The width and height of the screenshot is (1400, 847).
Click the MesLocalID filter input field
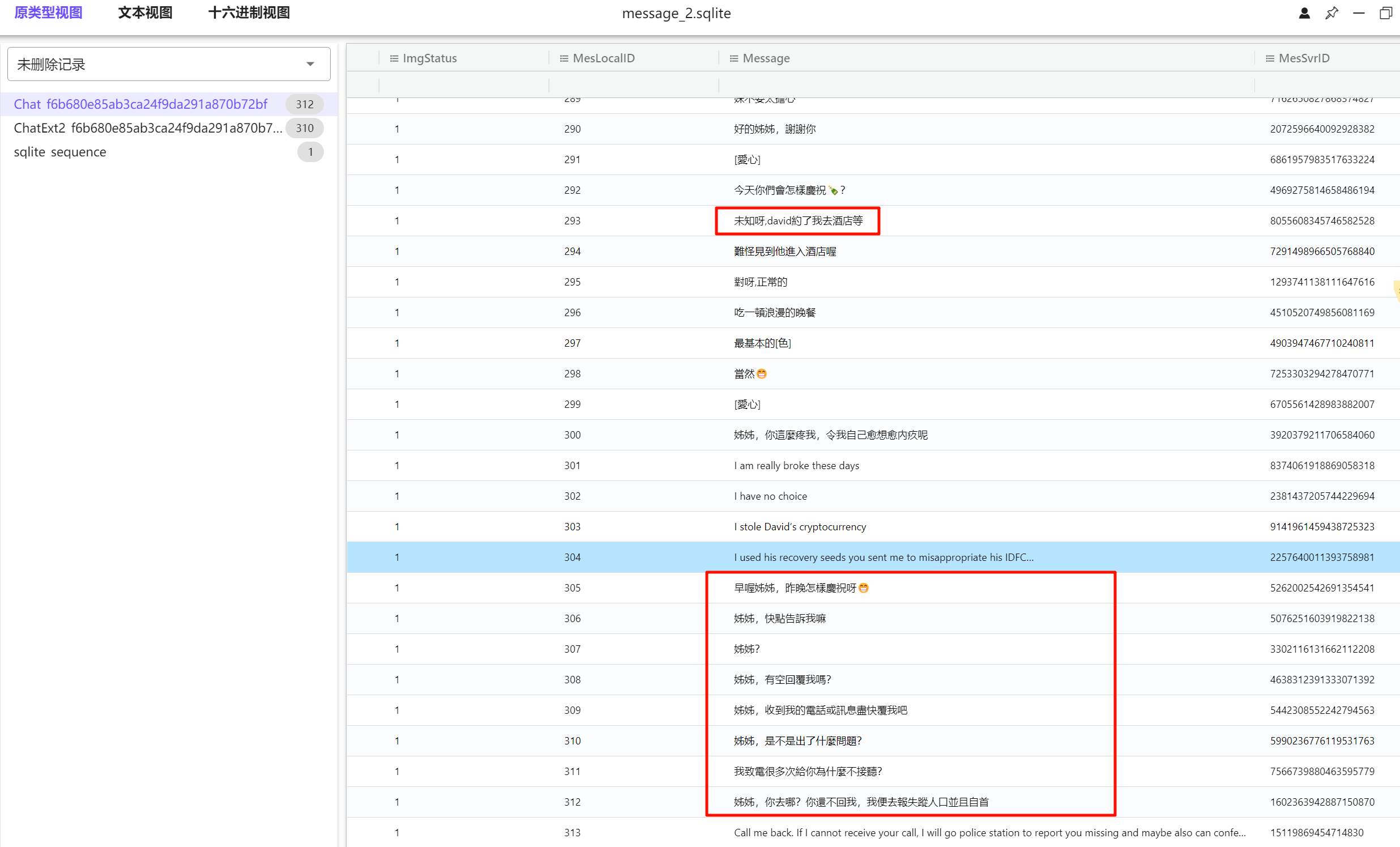[x=633, y=86]
